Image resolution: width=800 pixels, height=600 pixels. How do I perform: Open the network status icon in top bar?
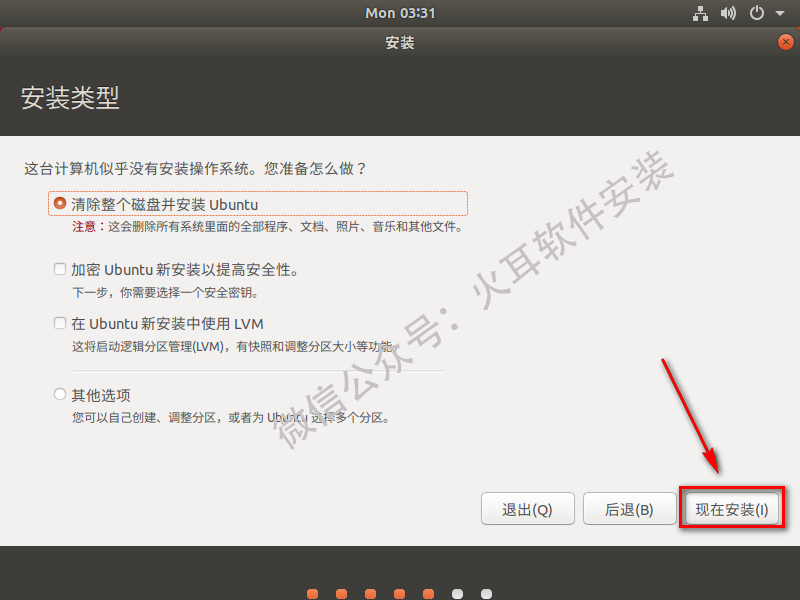(x=700, y=13)
